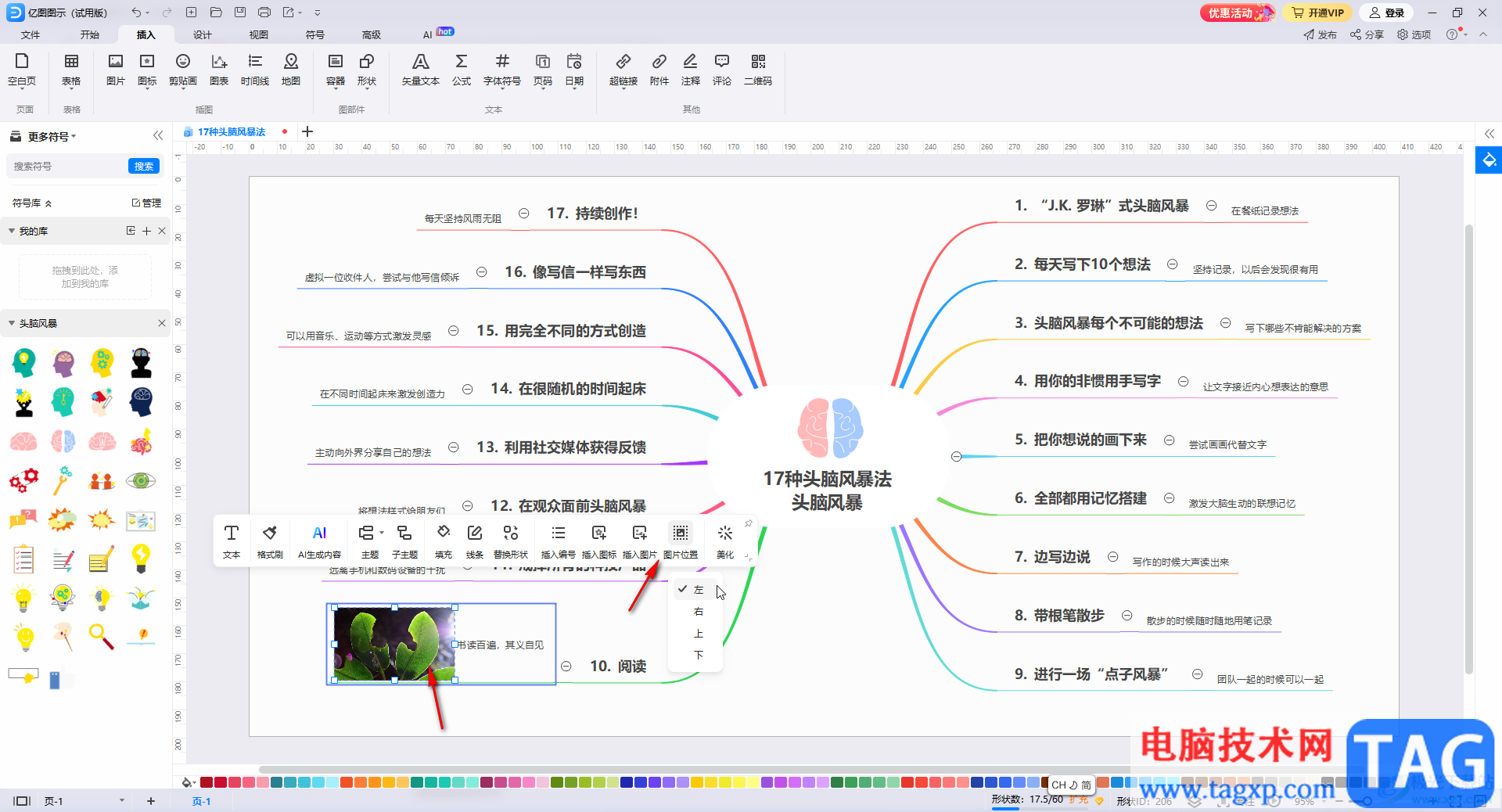Click the QR code (二维码) icon
The height and width of the screenshot is (812, 1502).
pyautogui.click(x=757, y=69)
